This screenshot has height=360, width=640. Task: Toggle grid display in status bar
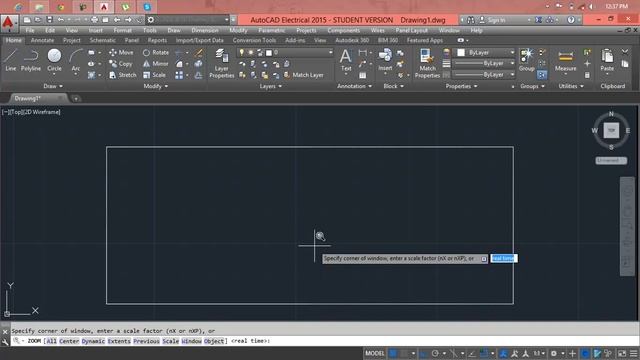tap(393, 353)
